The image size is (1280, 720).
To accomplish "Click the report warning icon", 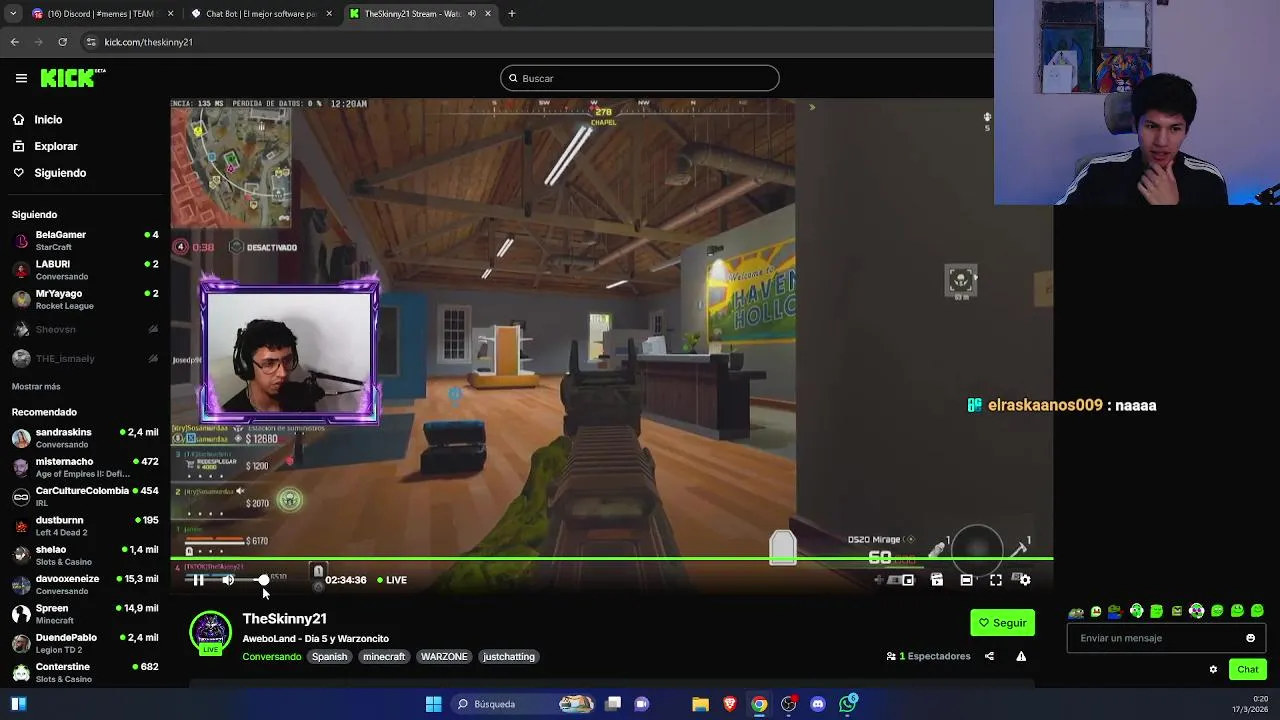I will point(1021,656).
